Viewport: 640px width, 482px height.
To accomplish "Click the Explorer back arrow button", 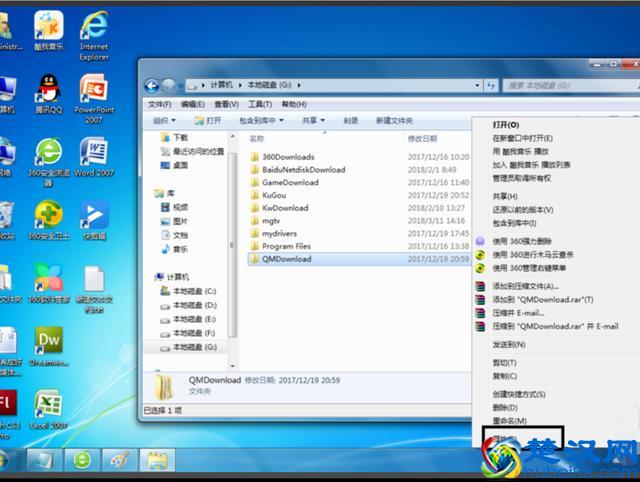I will coord(152,86).
